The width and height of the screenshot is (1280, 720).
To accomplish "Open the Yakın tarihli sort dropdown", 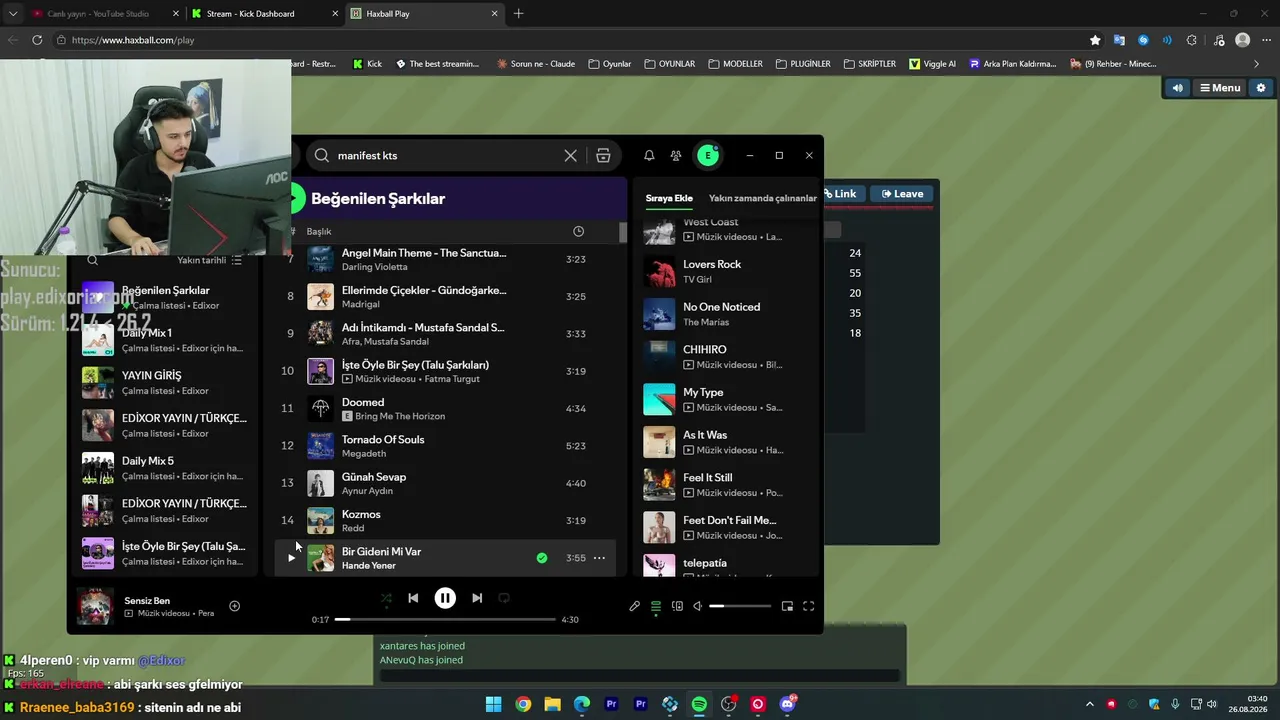I will (x=209, y=260).
